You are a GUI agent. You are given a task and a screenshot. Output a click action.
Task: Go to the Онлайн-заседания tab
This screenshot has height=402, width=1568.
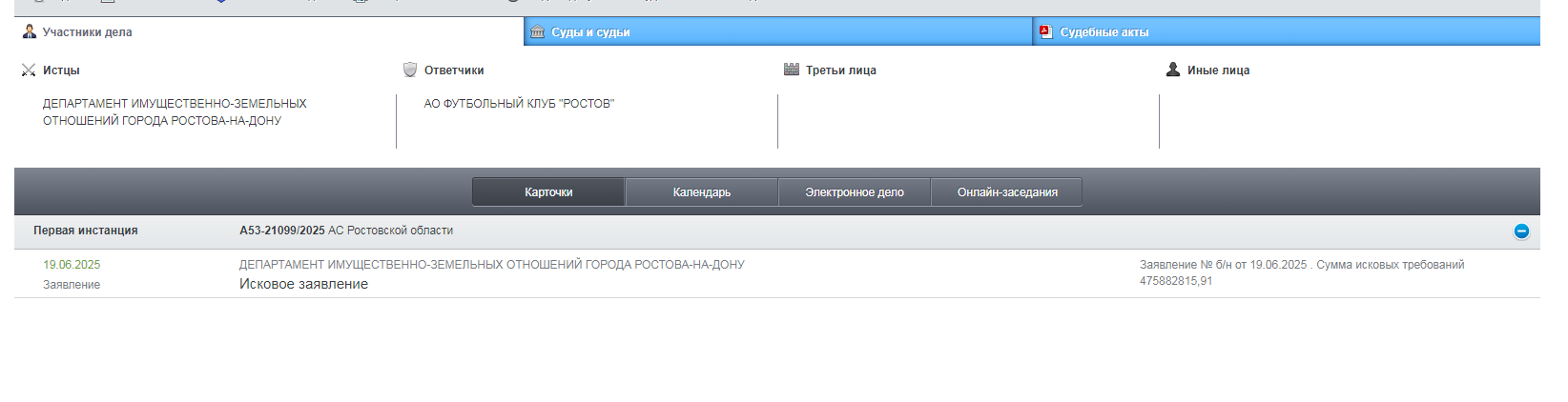click(x=1007, y=192)
